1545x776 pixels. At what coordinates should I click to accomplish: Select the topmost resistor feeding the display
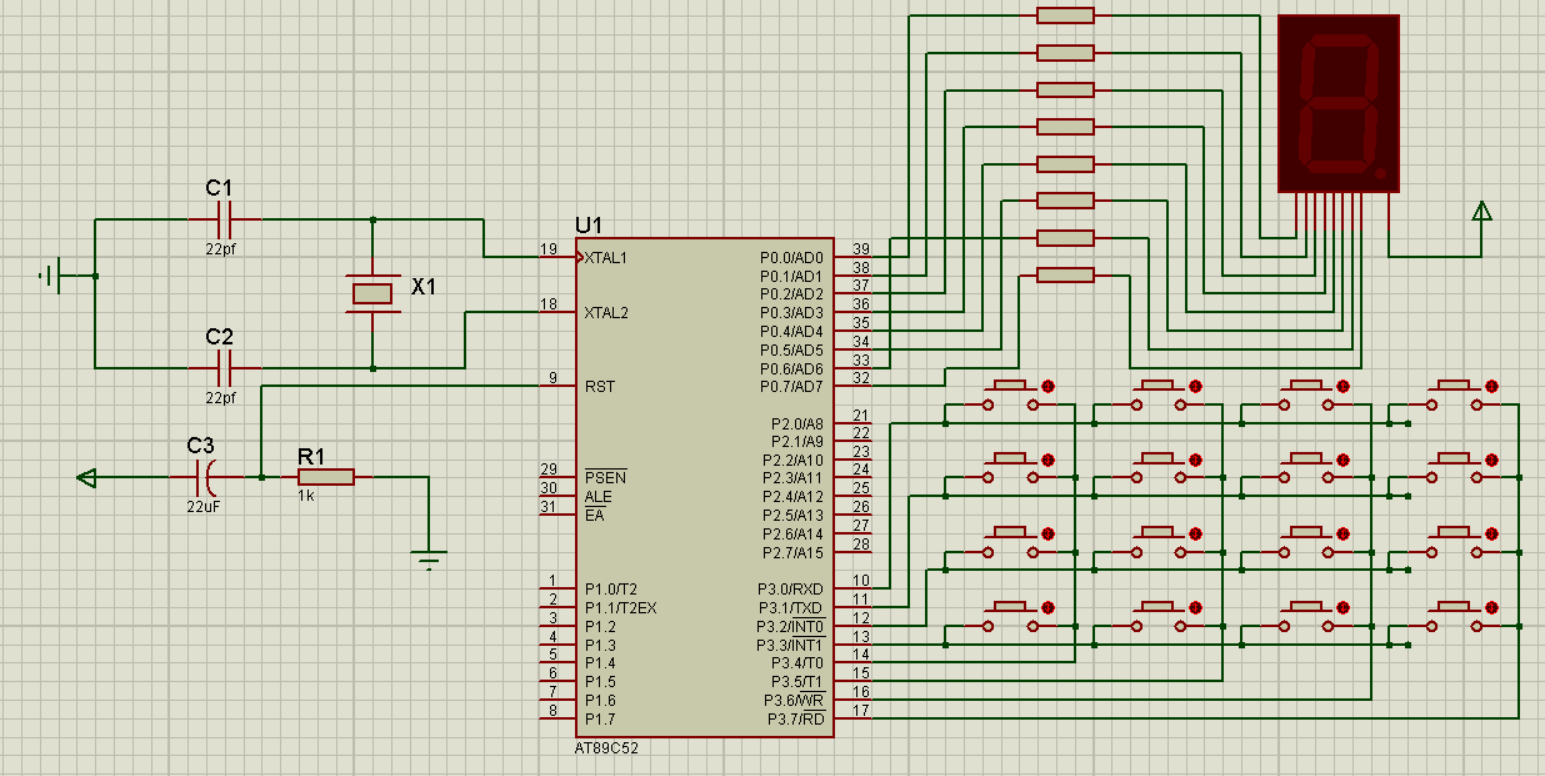click(1065, 15)
